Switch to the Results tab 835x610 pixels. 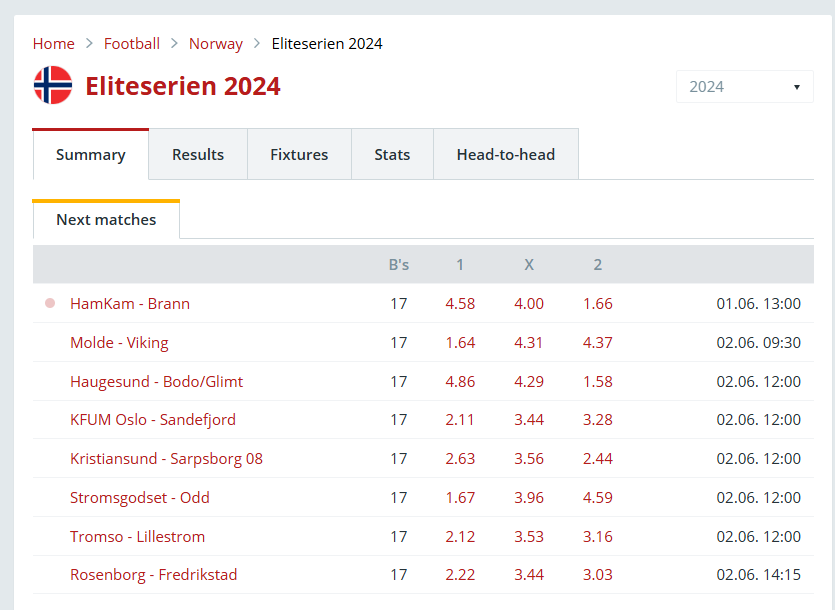[198, 154]
